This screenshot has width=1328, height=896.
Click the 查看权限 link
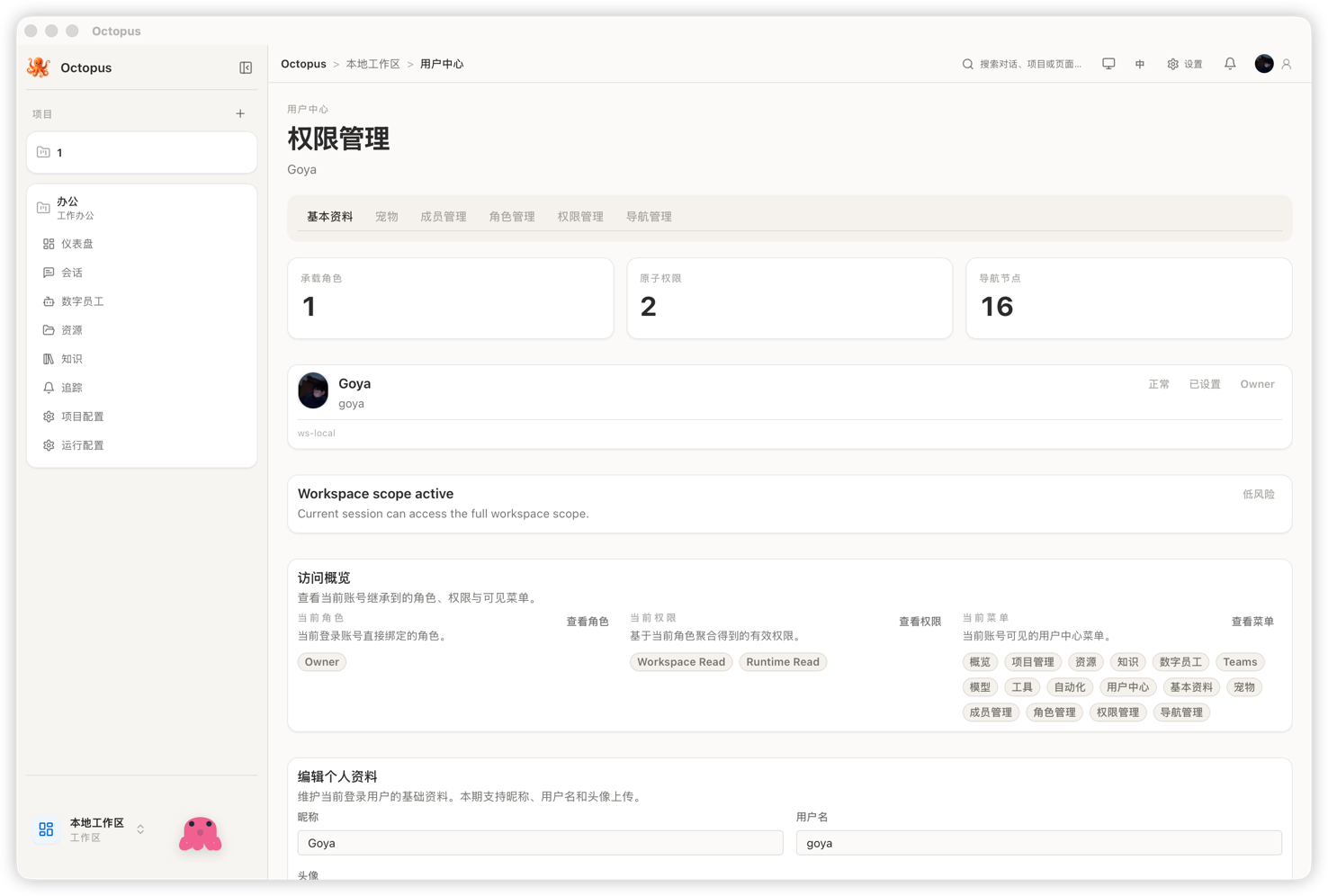click(x=920, y=622)
